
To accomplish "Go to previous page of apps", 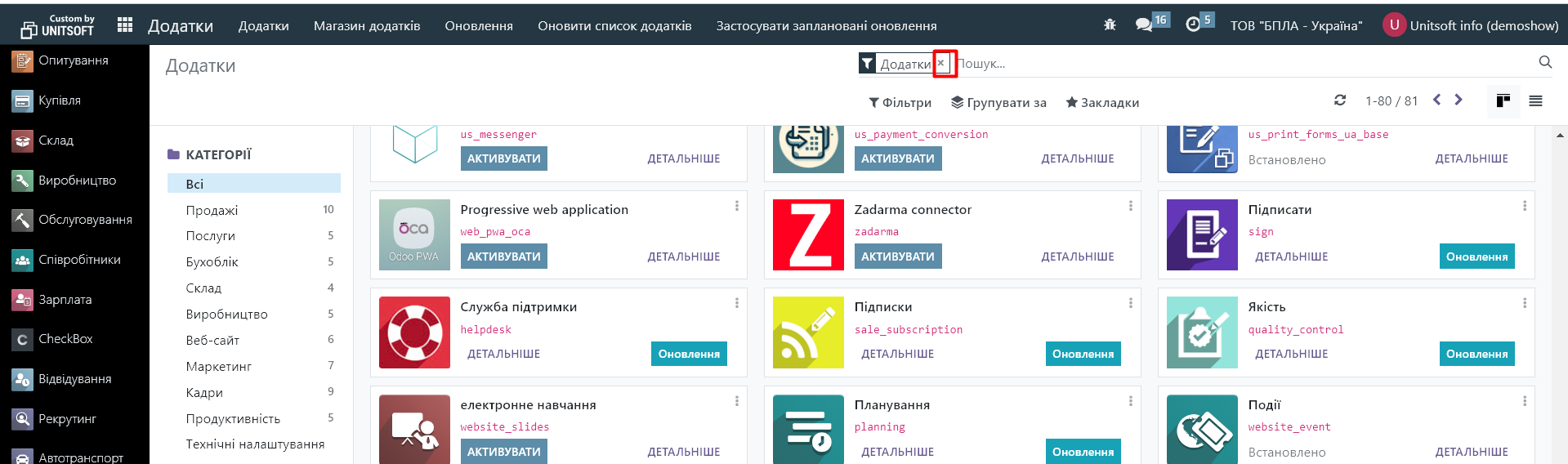I will point(1437,100).
